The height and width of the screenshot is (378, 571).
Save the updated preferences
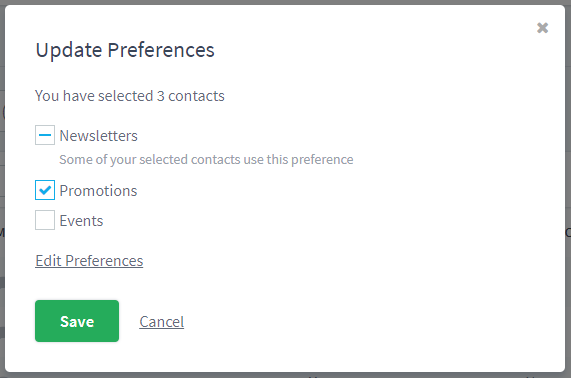click(77, 321)
